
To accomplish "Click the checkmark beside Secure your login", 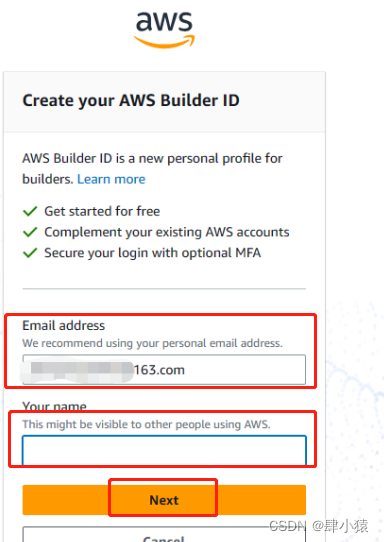I will tap(30, 253).
